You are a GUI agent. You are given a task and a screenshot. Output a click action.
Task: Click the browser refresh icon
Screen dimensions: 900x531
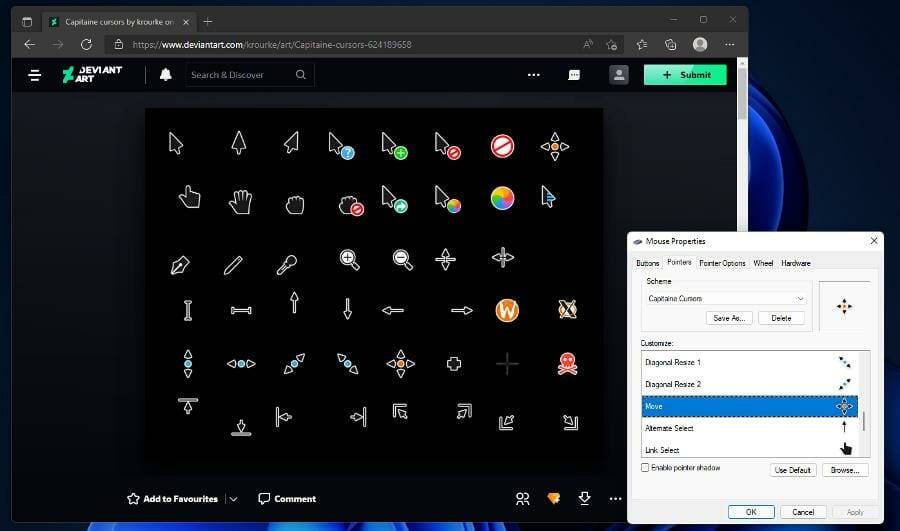click(86, 44)
